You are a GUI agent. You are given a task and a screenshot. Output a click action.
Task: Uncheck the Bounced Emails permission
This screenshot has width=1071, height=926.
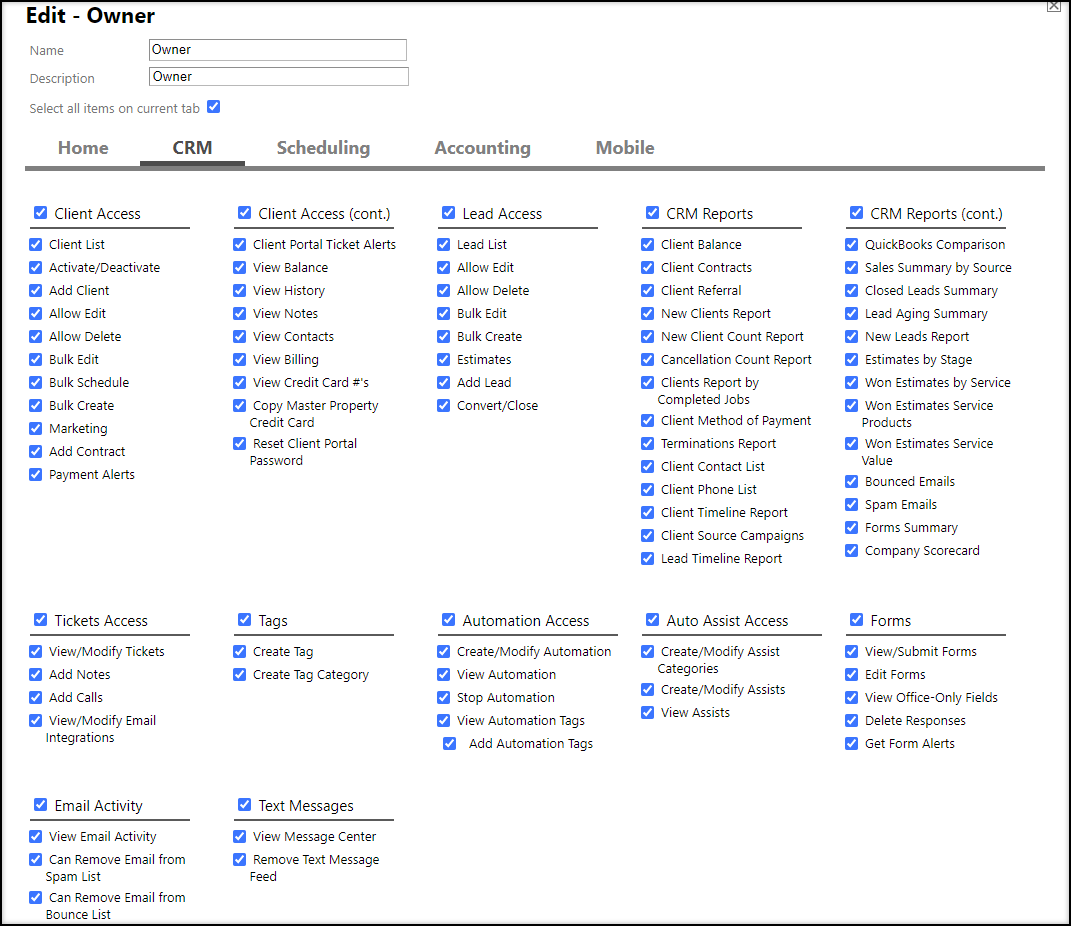click(x=851, y=481)
